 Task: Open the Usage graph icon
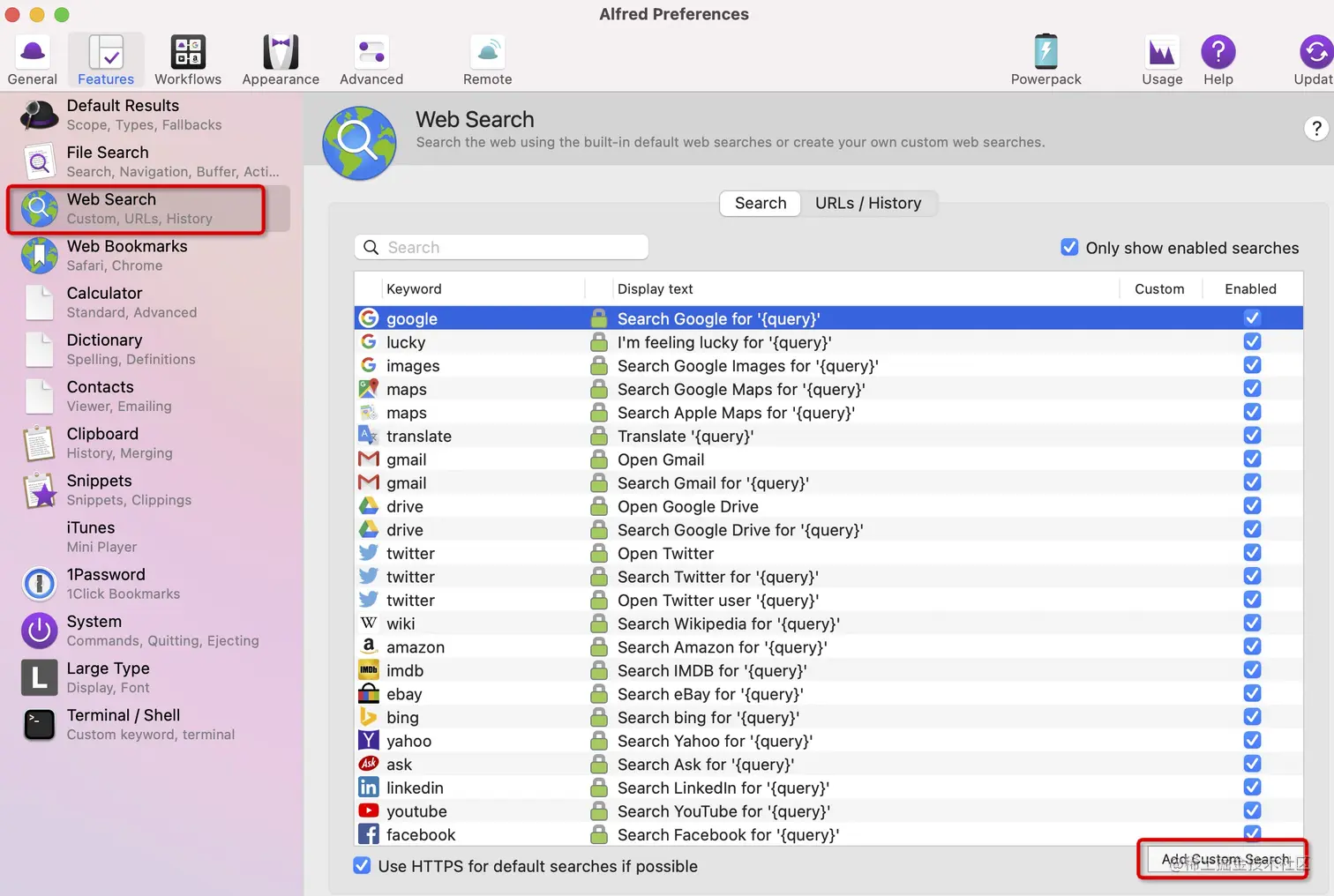point(1162,52)
